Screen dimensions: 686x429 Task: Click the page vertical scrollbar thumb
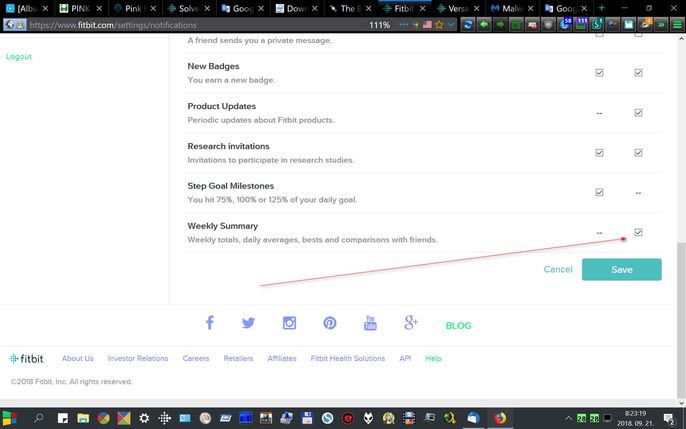(682, 318)
